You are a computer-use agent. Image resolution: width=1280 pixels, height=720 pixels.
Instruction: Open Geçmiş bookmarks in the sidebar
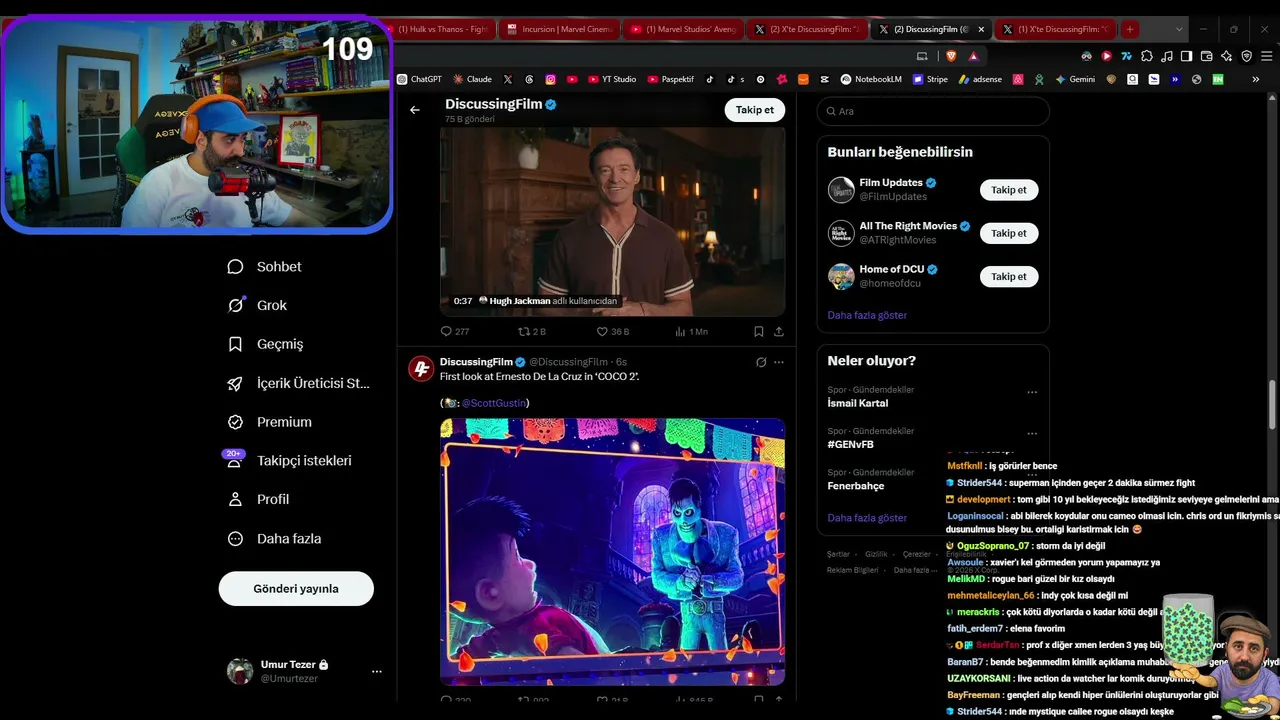265,344
